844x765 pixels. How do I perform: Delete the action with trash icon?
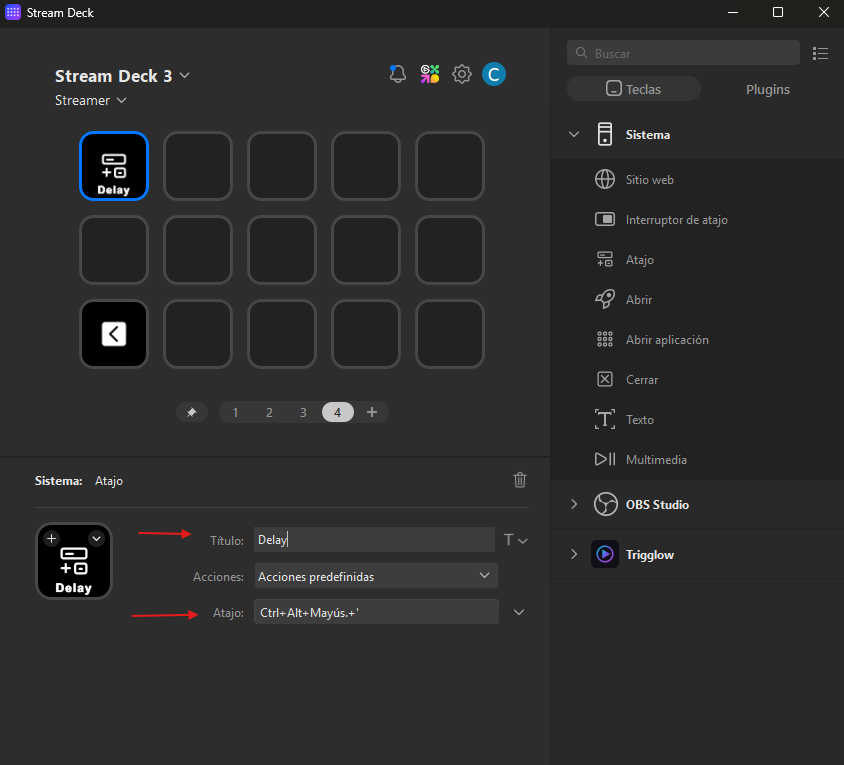coord(519,480)
